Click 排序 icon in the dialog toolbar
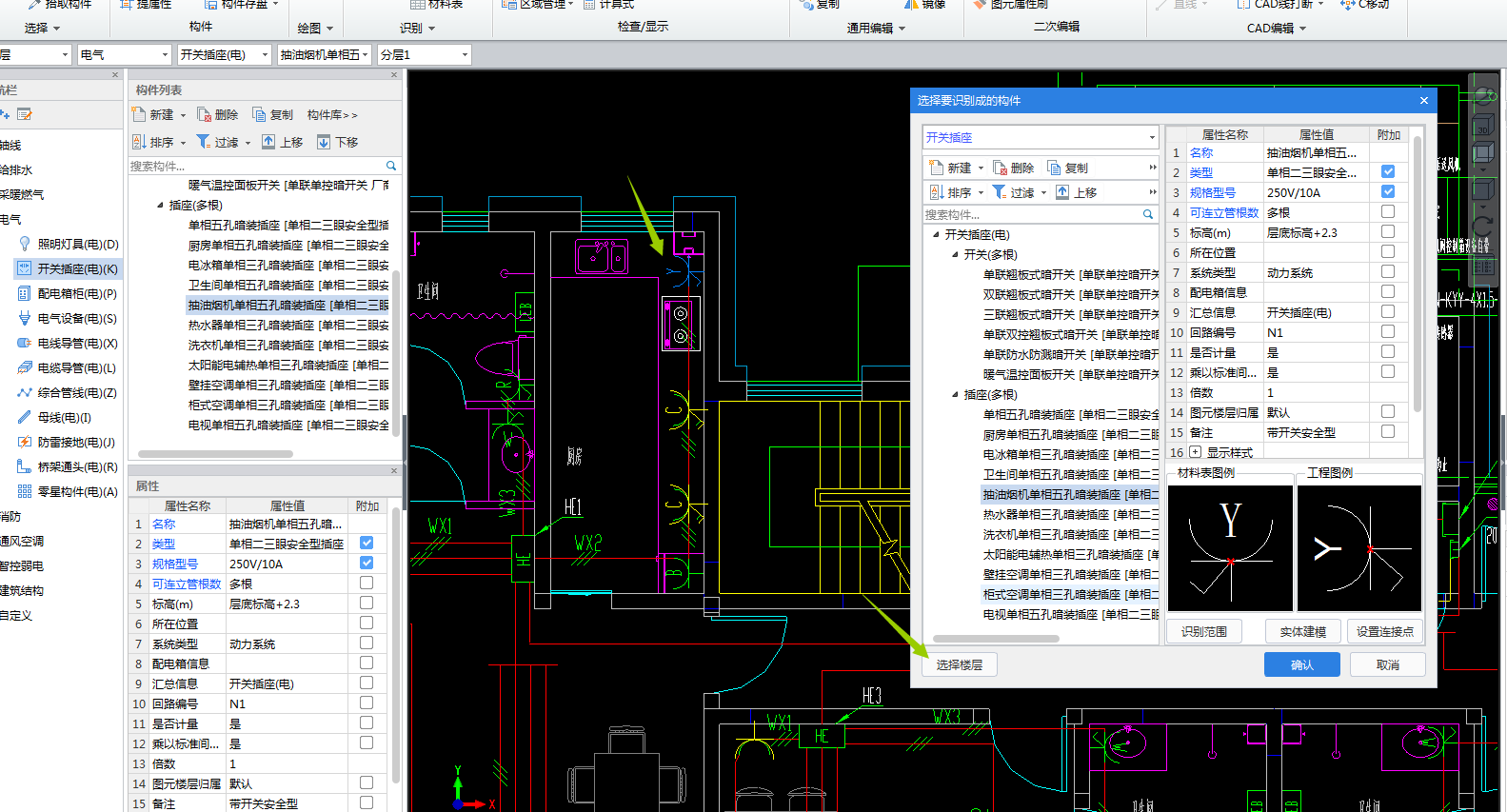This screenshot has width=1507, height=812. pos(937,192)
